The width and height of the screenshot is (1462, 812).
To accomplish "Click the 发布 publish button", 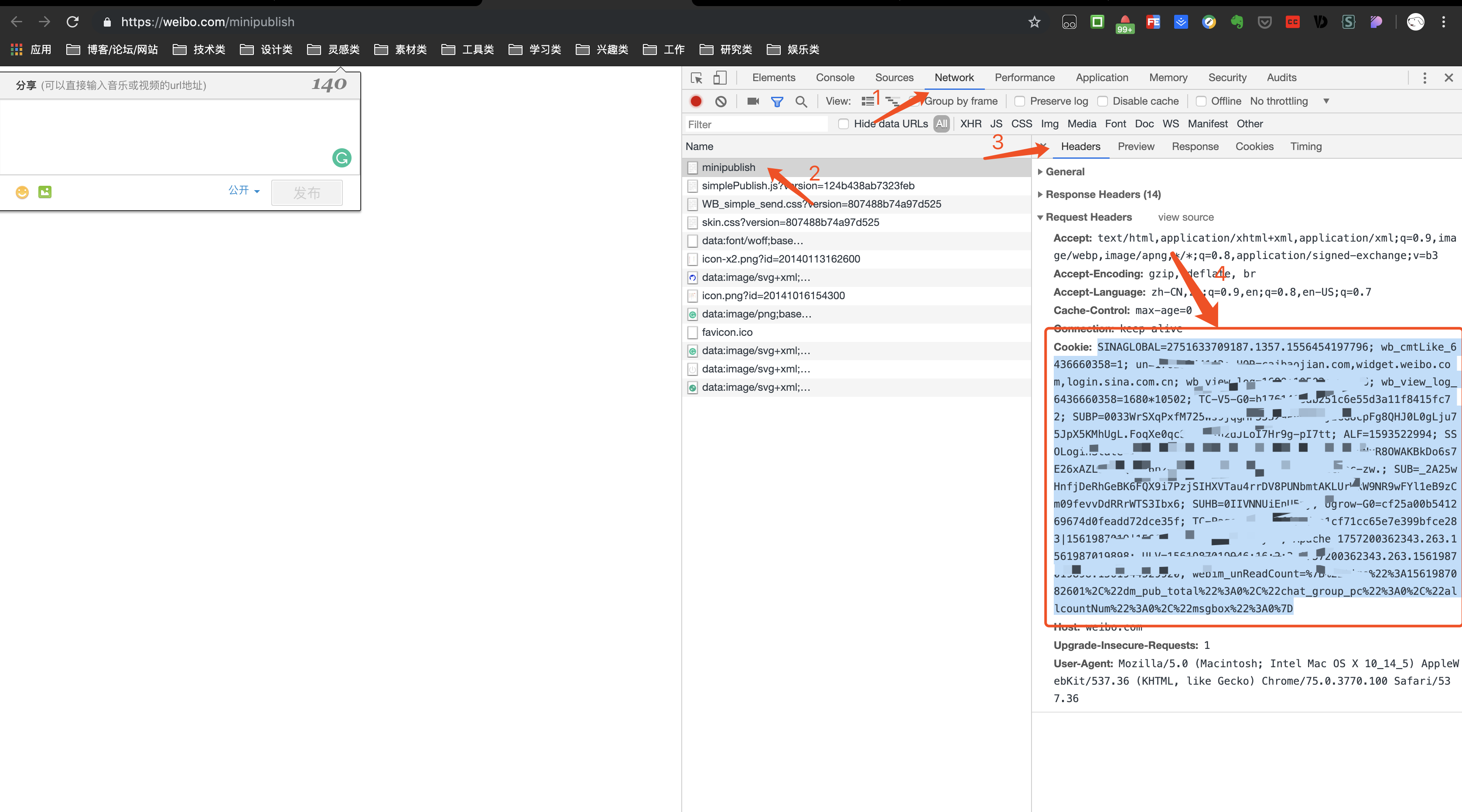I will click(308, 192).
